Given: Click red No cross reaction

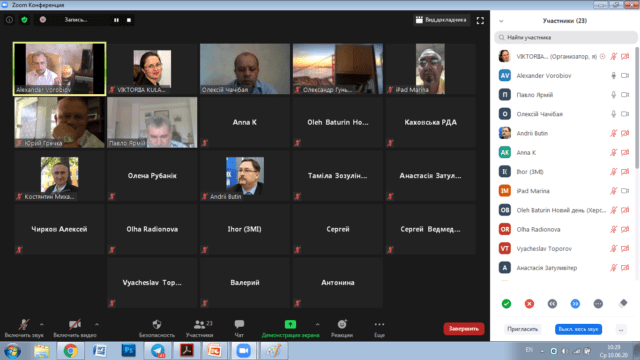Looking at the screenshot, I should [x=529, y=304].
